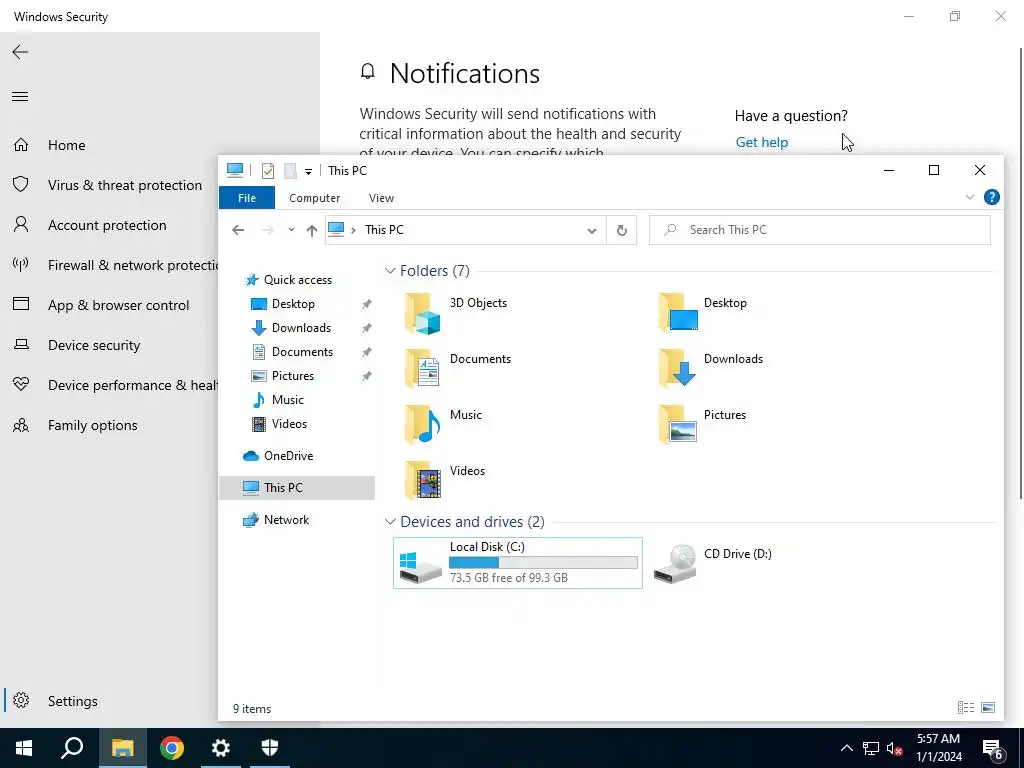This screenshot has height=768, width=1024.
Task: Expand the File Explorer ribbon chevron
Action: 969,197
